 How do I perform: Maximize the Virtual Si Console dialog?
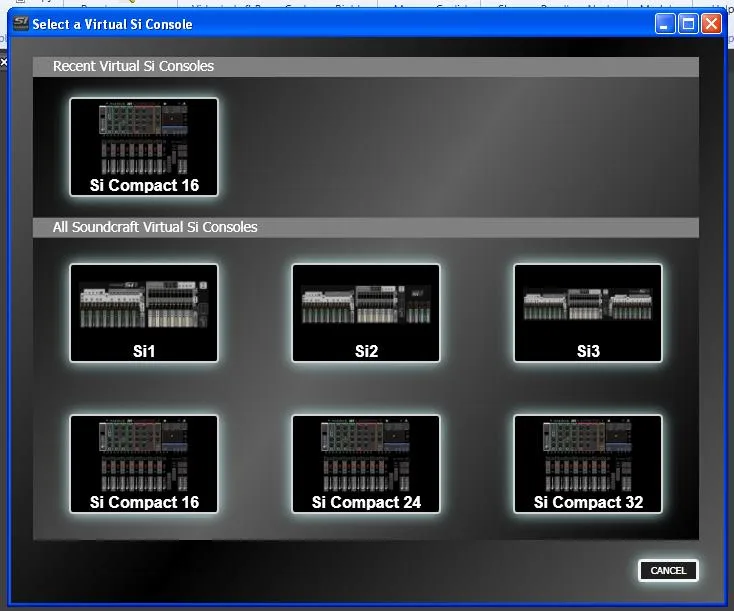(688, 23)
